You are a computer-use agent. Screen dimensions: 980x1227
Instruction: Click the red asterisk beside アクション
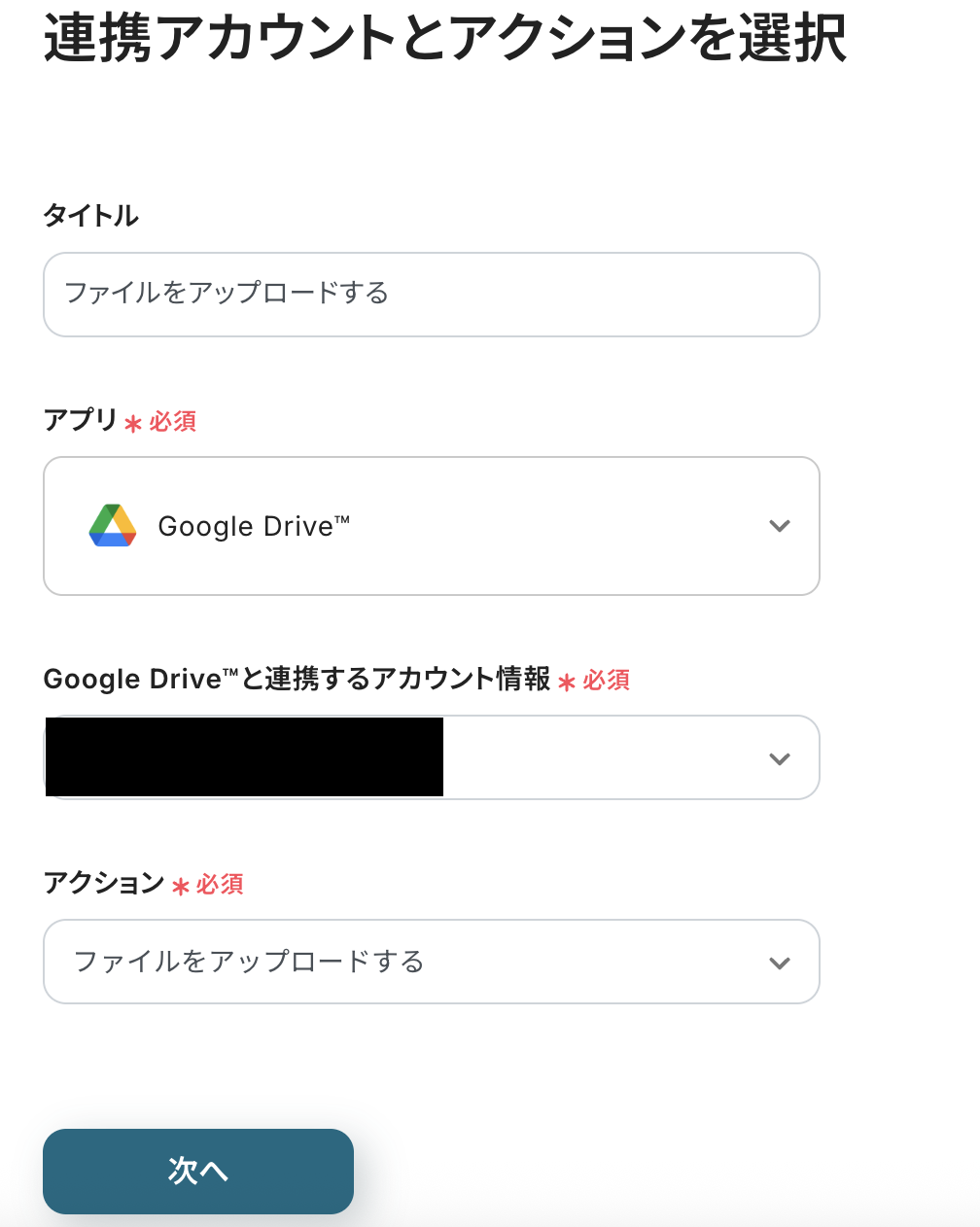pyautogui.click(x=180, y=886)
